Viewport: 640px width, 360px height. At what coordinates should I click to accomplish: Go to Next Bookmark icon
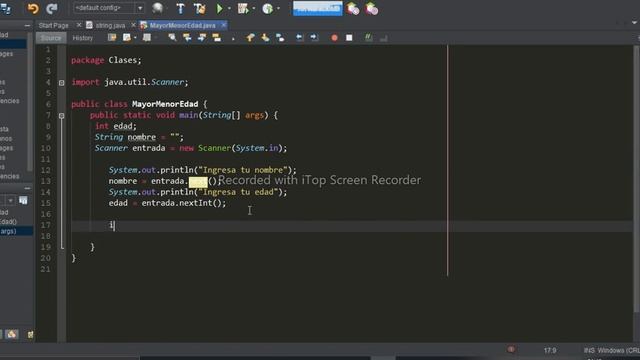coord(265,38)
